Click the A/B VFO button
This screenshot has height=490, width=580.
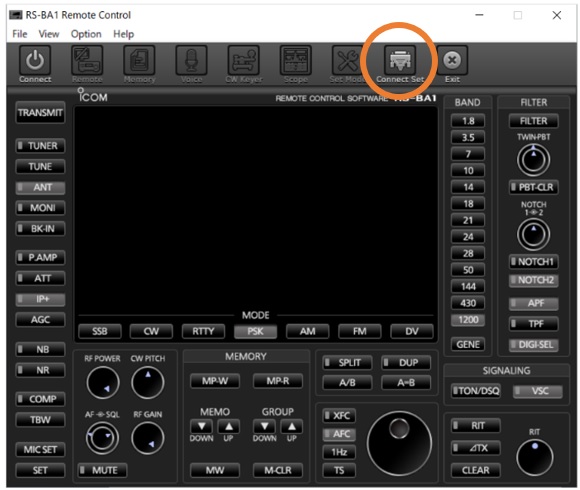(347, 383)
